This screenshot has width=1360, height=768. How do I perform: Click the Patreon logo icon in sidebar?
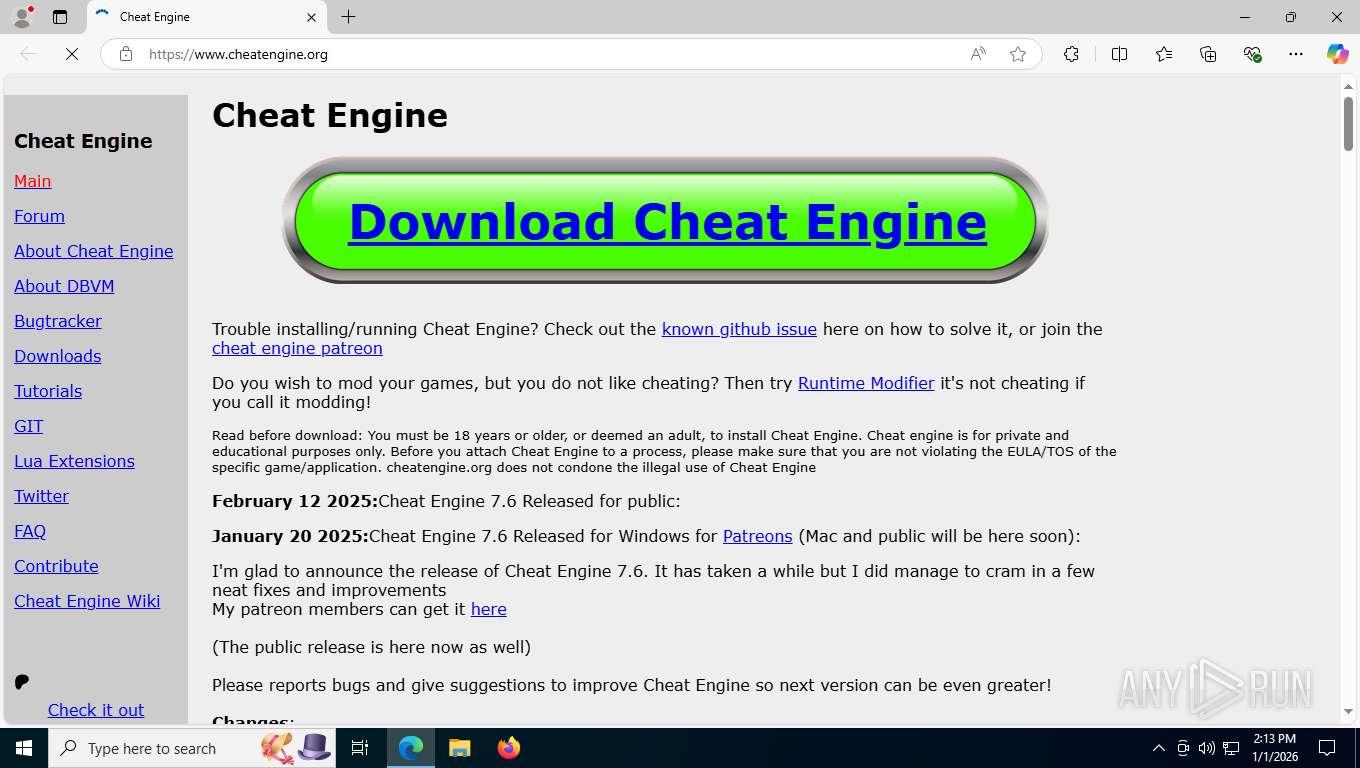[22, 682]
